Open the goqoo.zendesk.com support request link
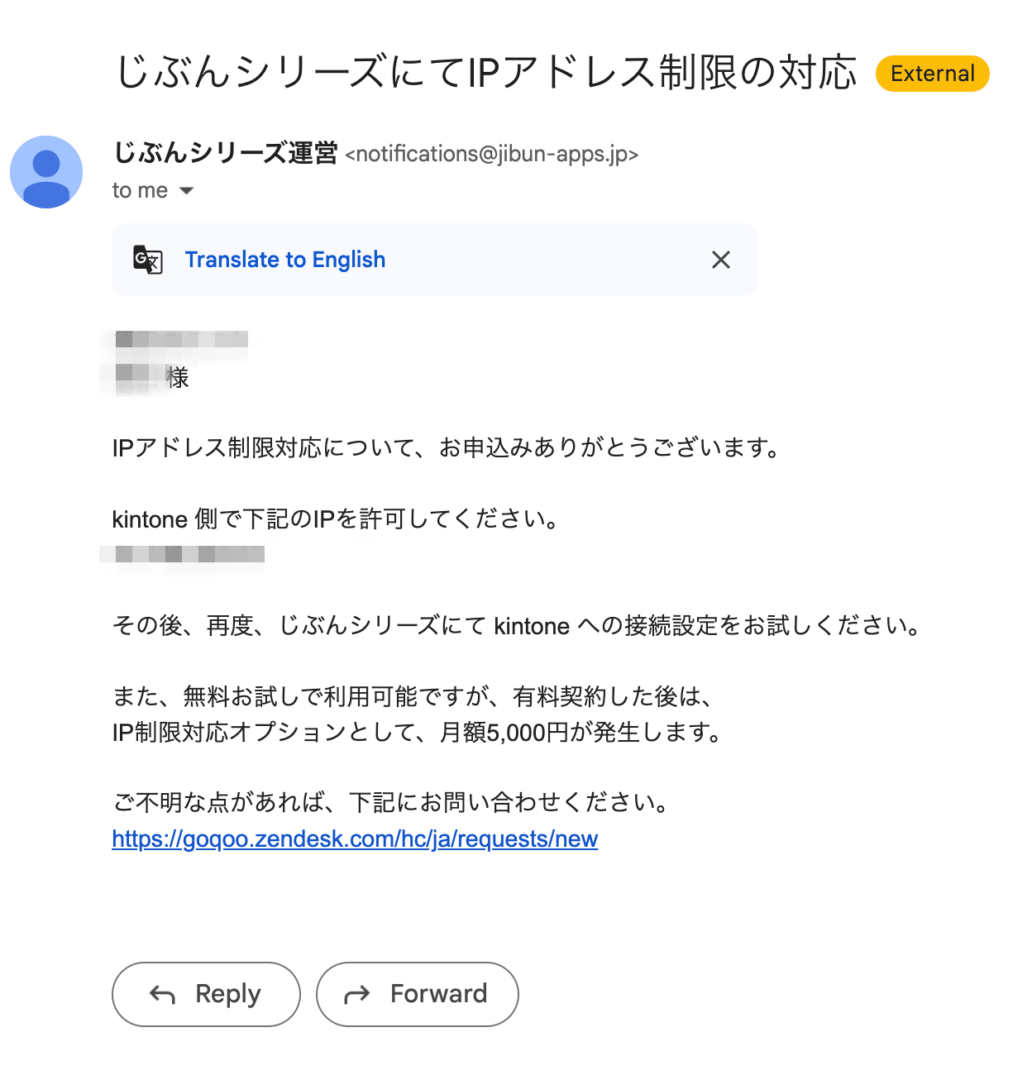 pyautogui.click(x=354, y=838)
